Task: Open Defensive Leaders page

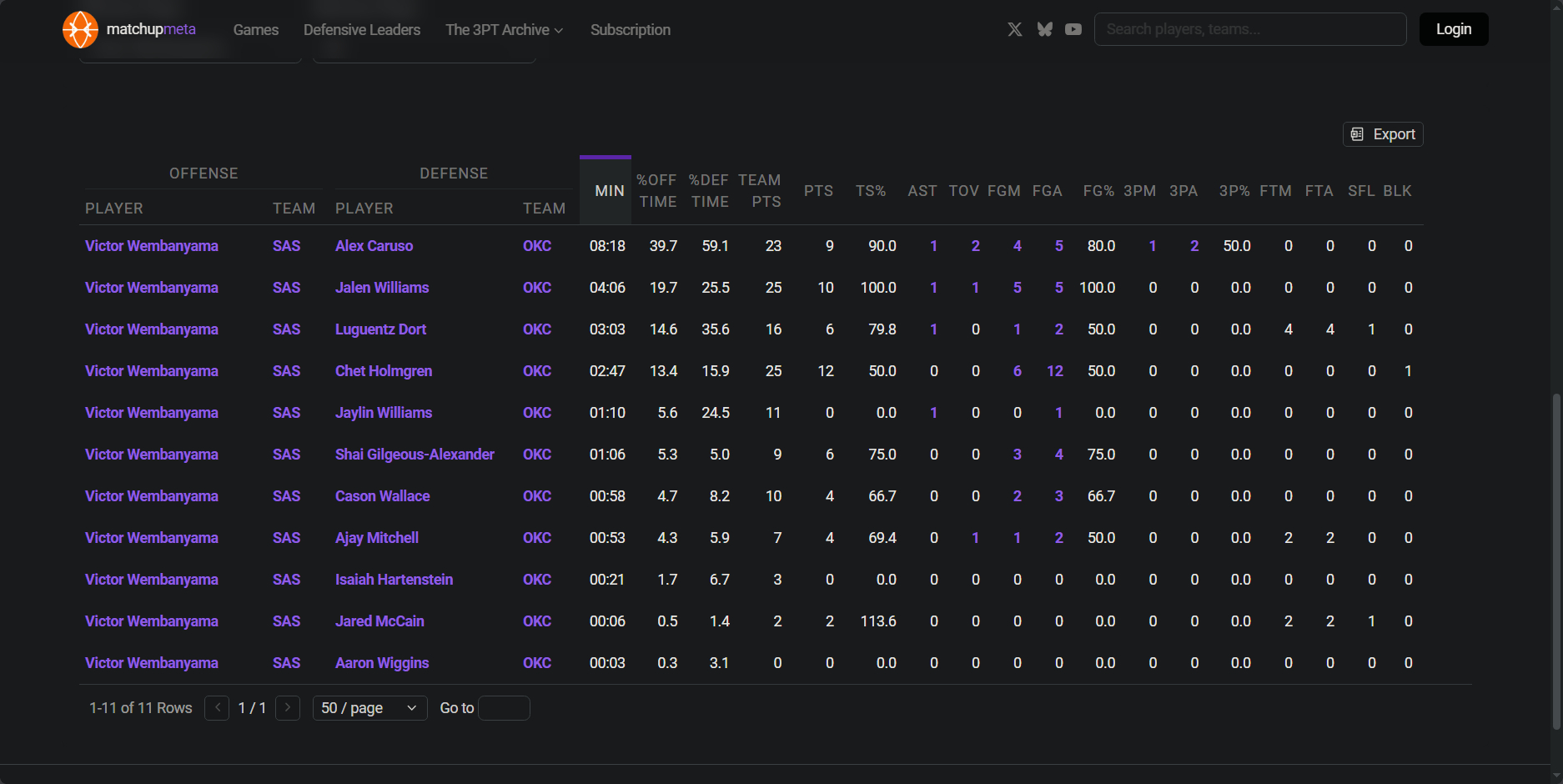Action: coord(362,30)
